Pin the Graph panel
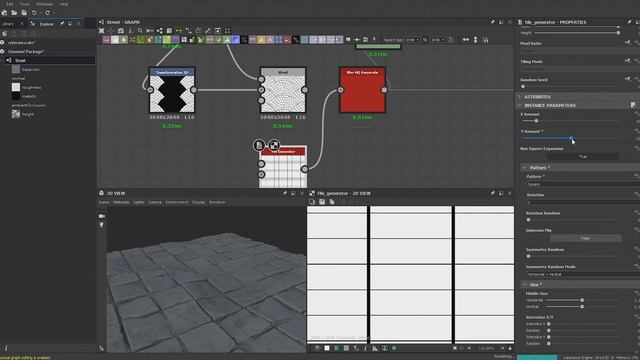 click(x=493, y=22)
